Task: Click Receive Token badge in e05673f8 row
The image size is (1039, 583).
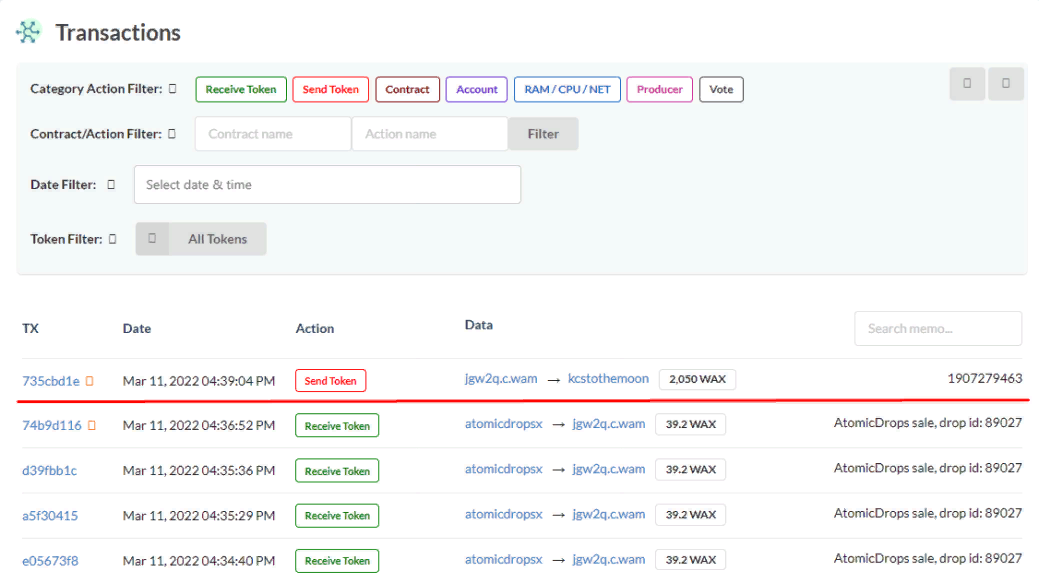Action: (337, 560)
